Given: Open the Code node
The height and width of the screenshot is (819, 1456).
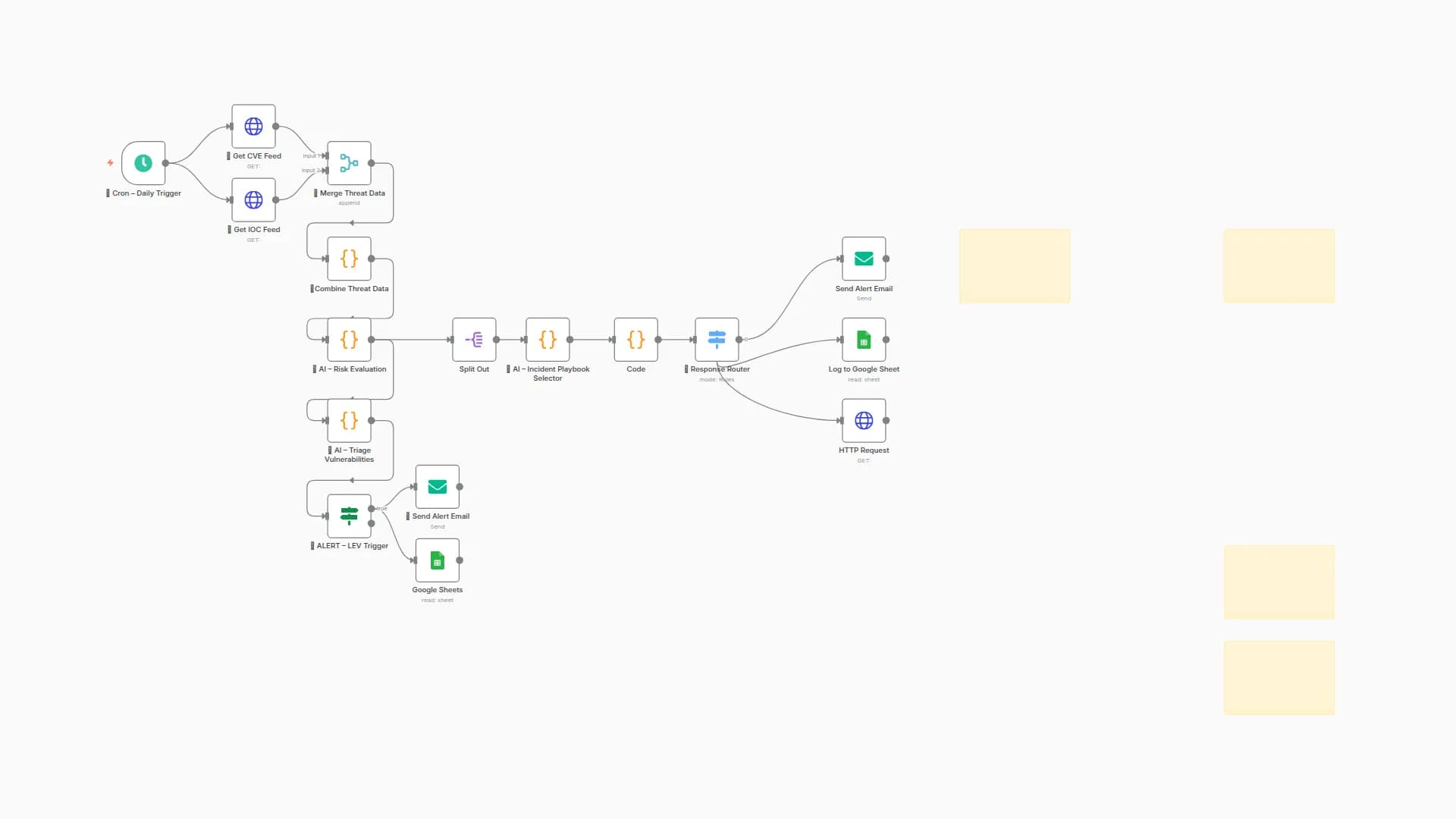Looking at the screenshot, I should 635,340.
